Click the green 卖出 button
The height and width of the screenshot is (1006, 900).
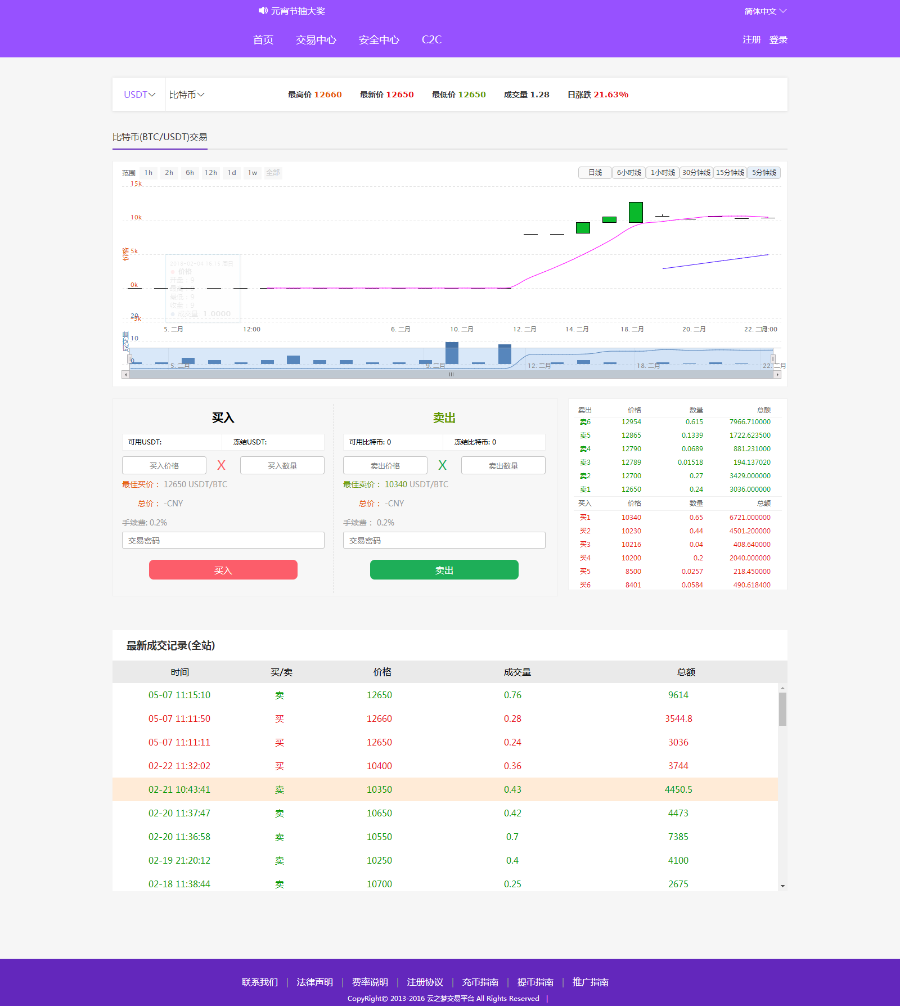click(444, 570)
